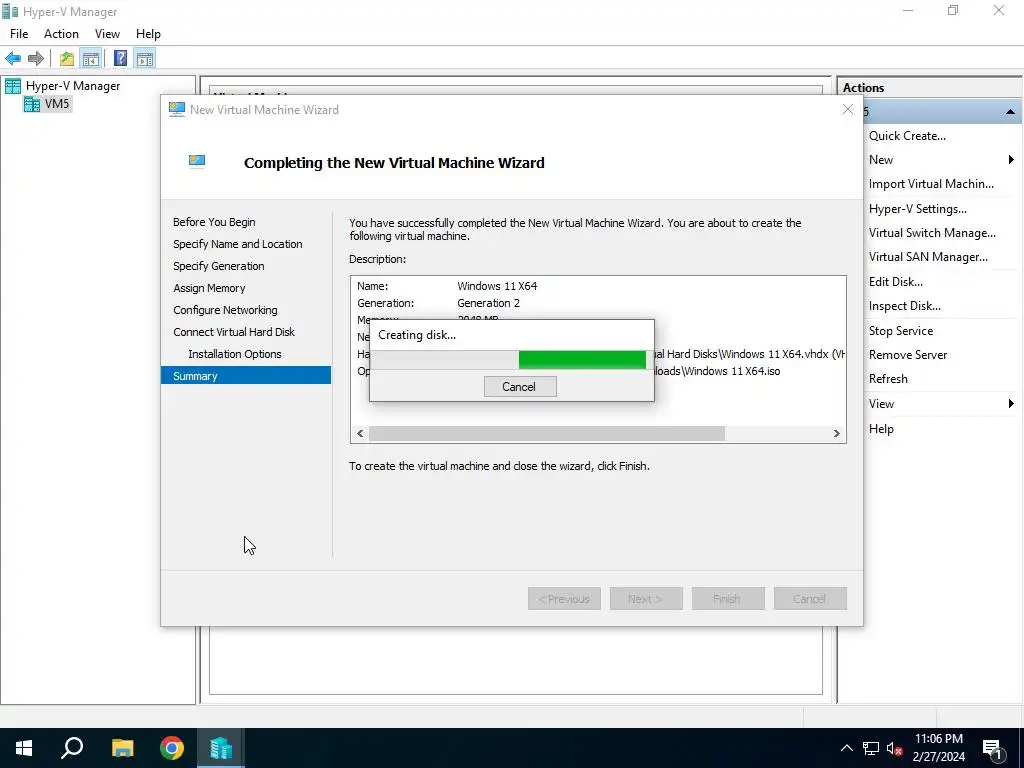
Task: Open Virtual Switch Manager action
Action: tap(932, 233)
